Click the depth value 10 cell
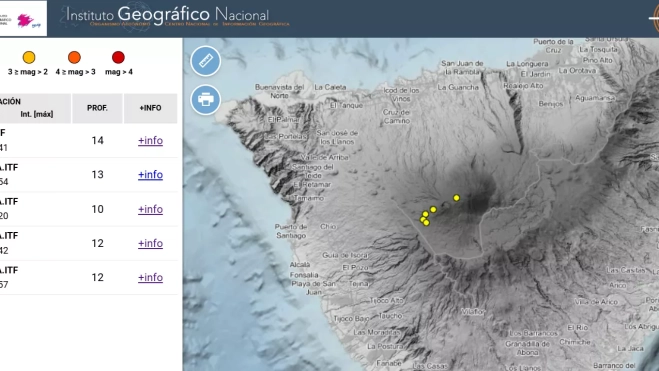659x371 pixels. (98, 209)
